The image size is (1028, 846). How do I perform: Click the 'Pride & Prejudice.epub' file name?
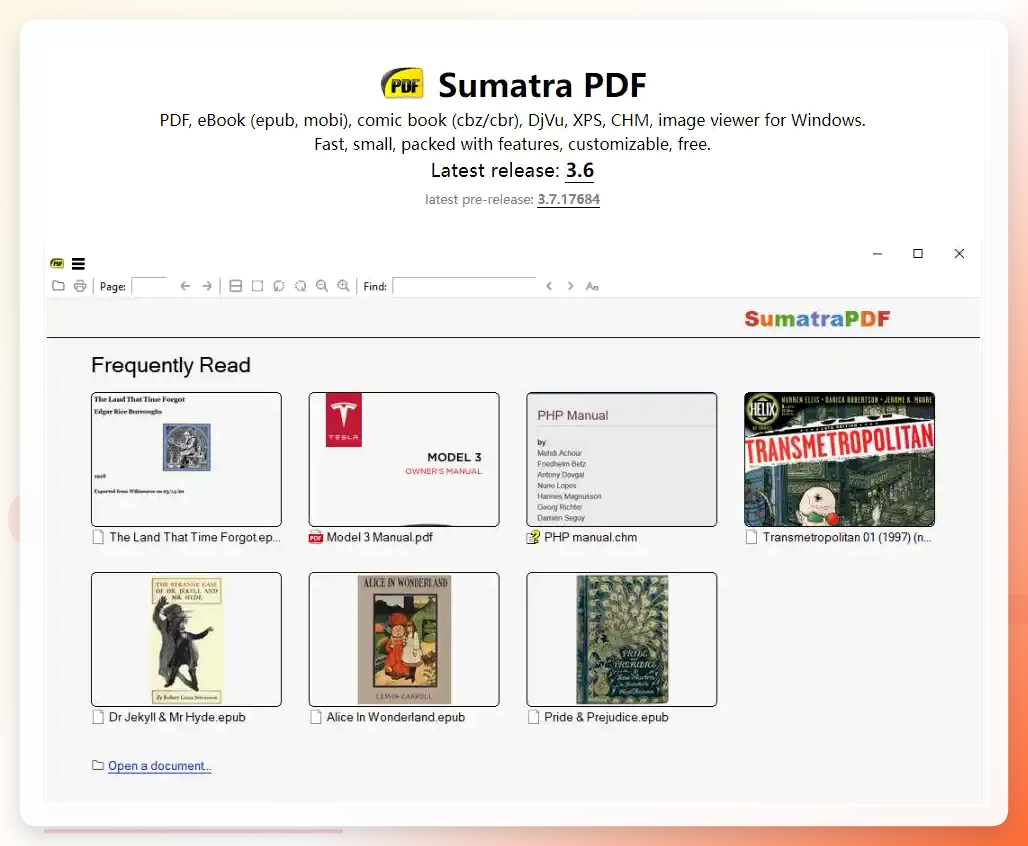pyautogui.click(x=606, y=717)
